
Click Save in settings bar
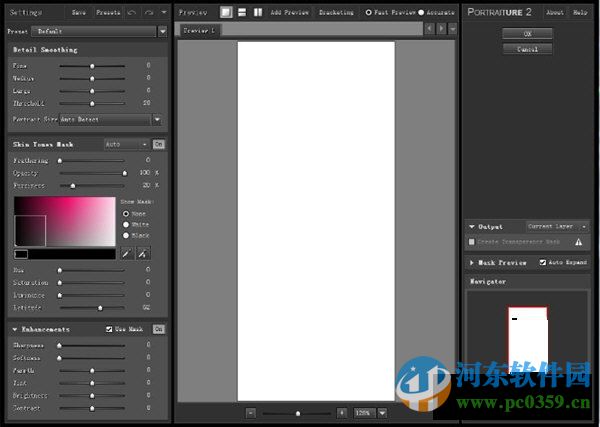tap(79, 13)
